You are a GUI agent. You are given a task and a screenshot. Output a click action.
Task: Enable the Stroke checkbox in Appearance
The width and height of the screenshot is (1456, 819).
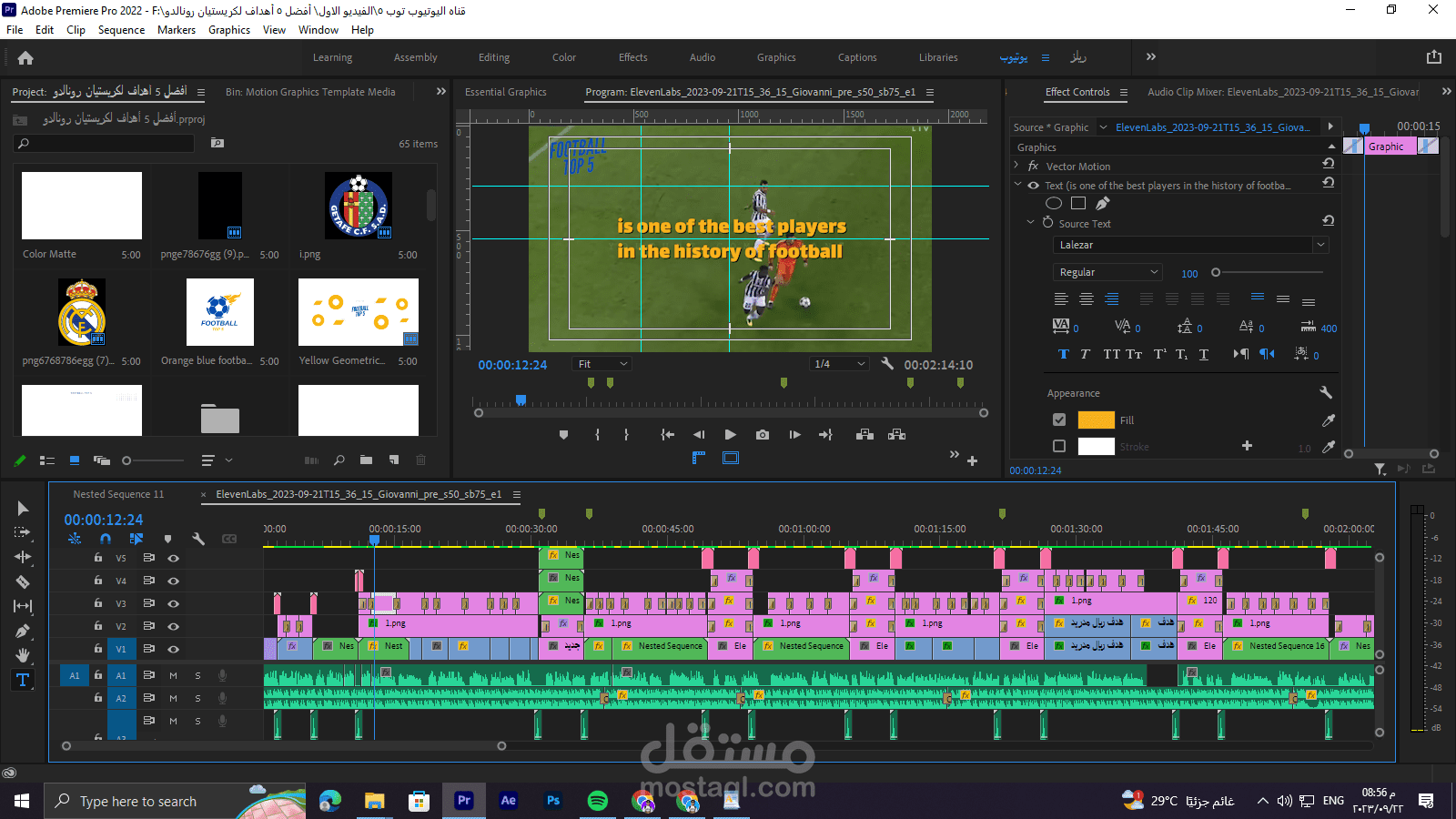click(x=1059, y=446)
